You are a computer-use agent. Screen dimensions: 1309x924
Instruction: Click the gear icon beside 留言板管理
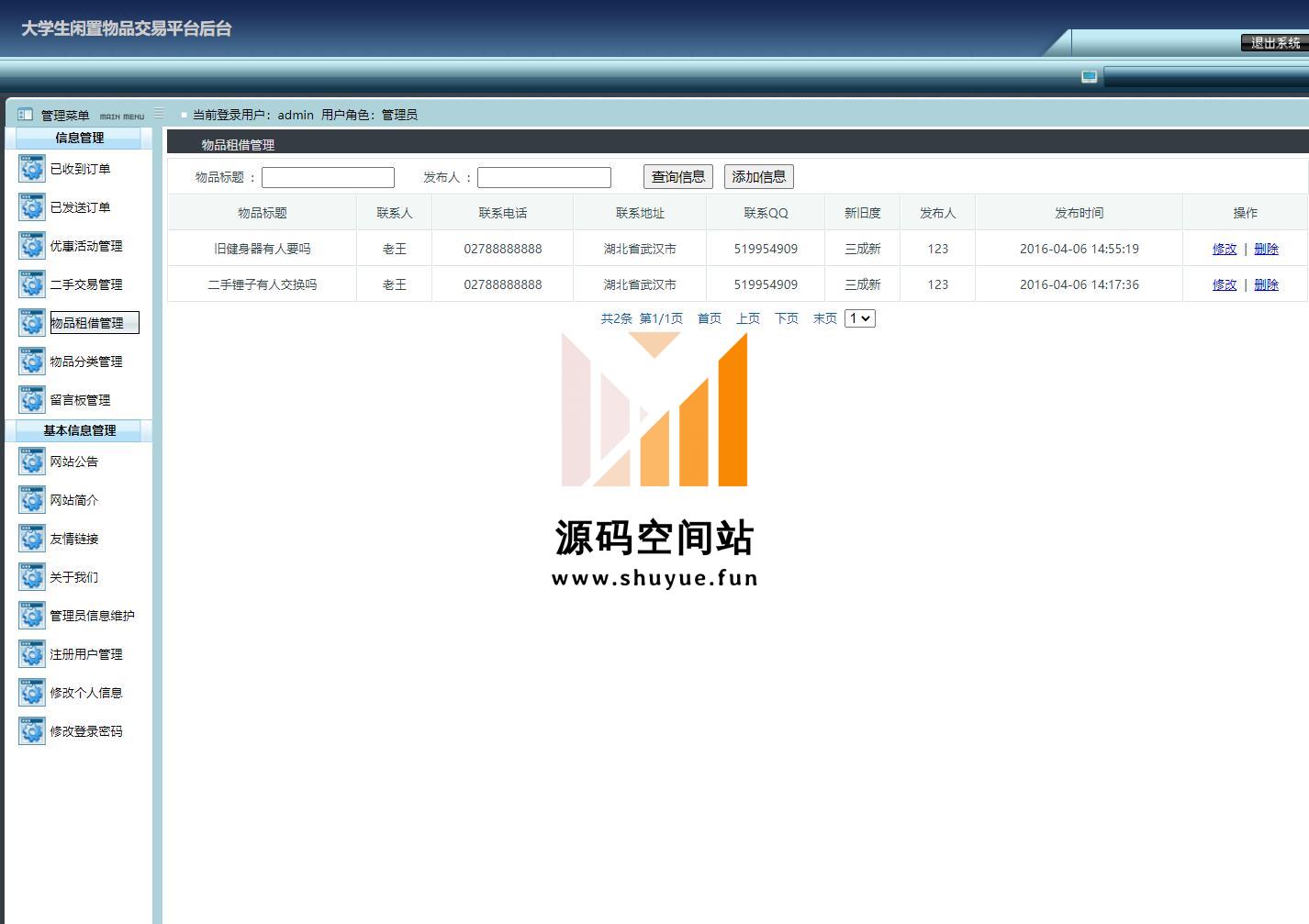(x=32, y=400)
